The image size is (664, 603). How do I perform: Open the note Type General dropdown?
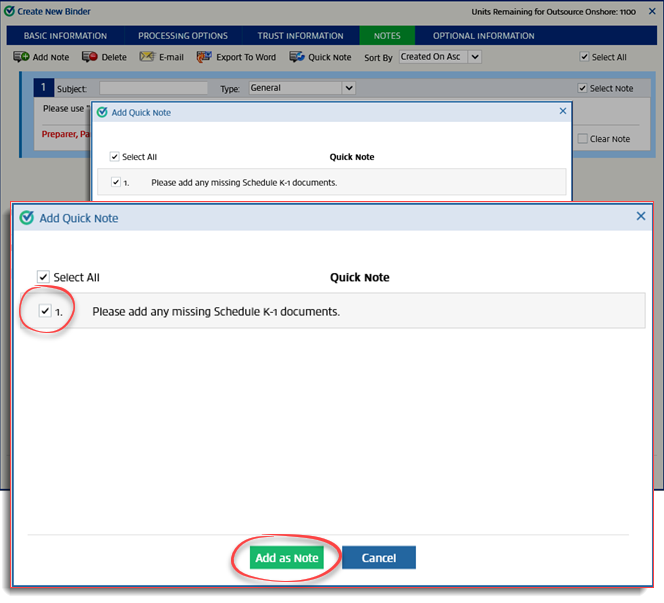(301, 88)
